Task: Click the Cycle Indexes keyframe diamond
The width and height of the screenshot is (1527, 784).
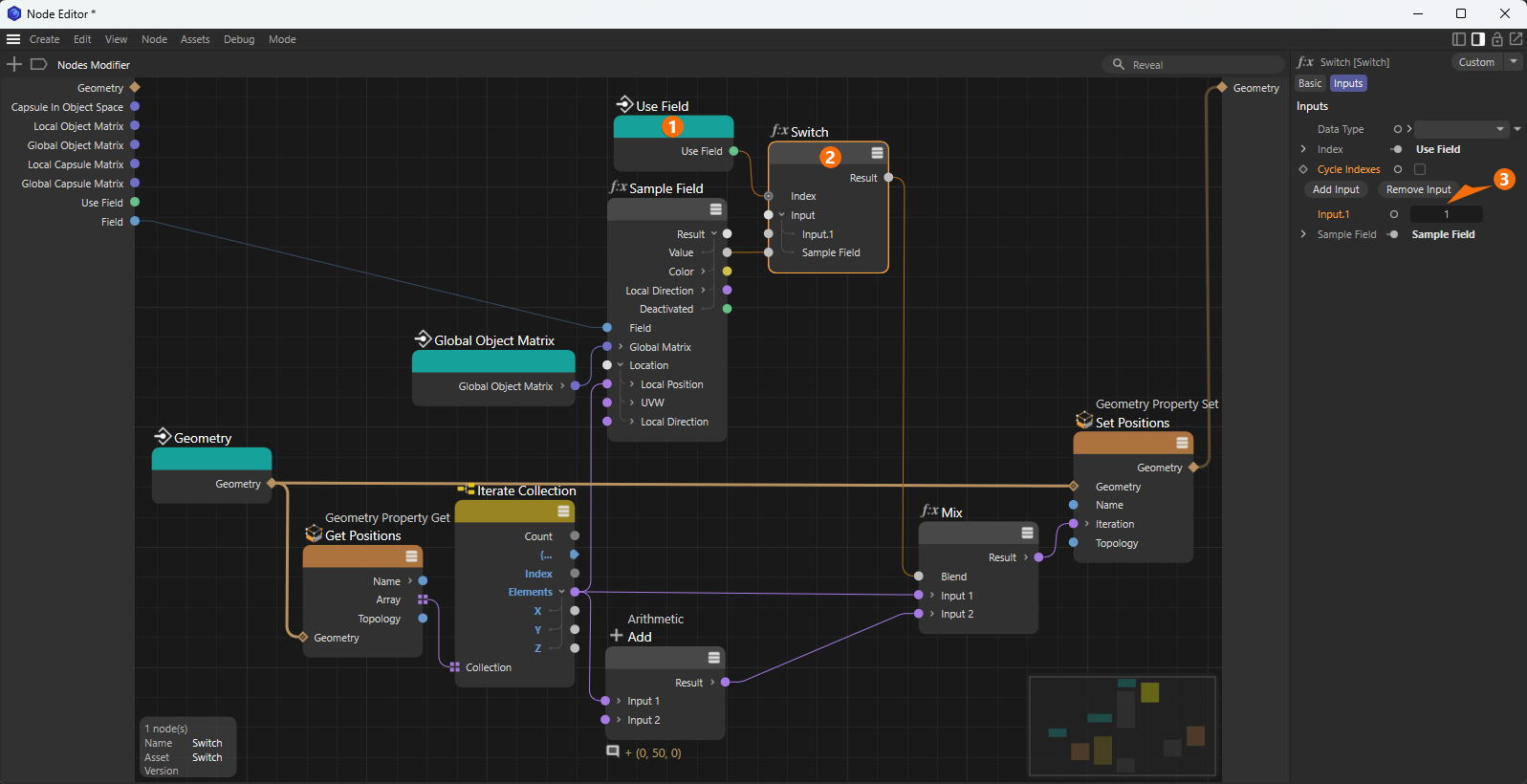Action: click(x=1302, y=169)
